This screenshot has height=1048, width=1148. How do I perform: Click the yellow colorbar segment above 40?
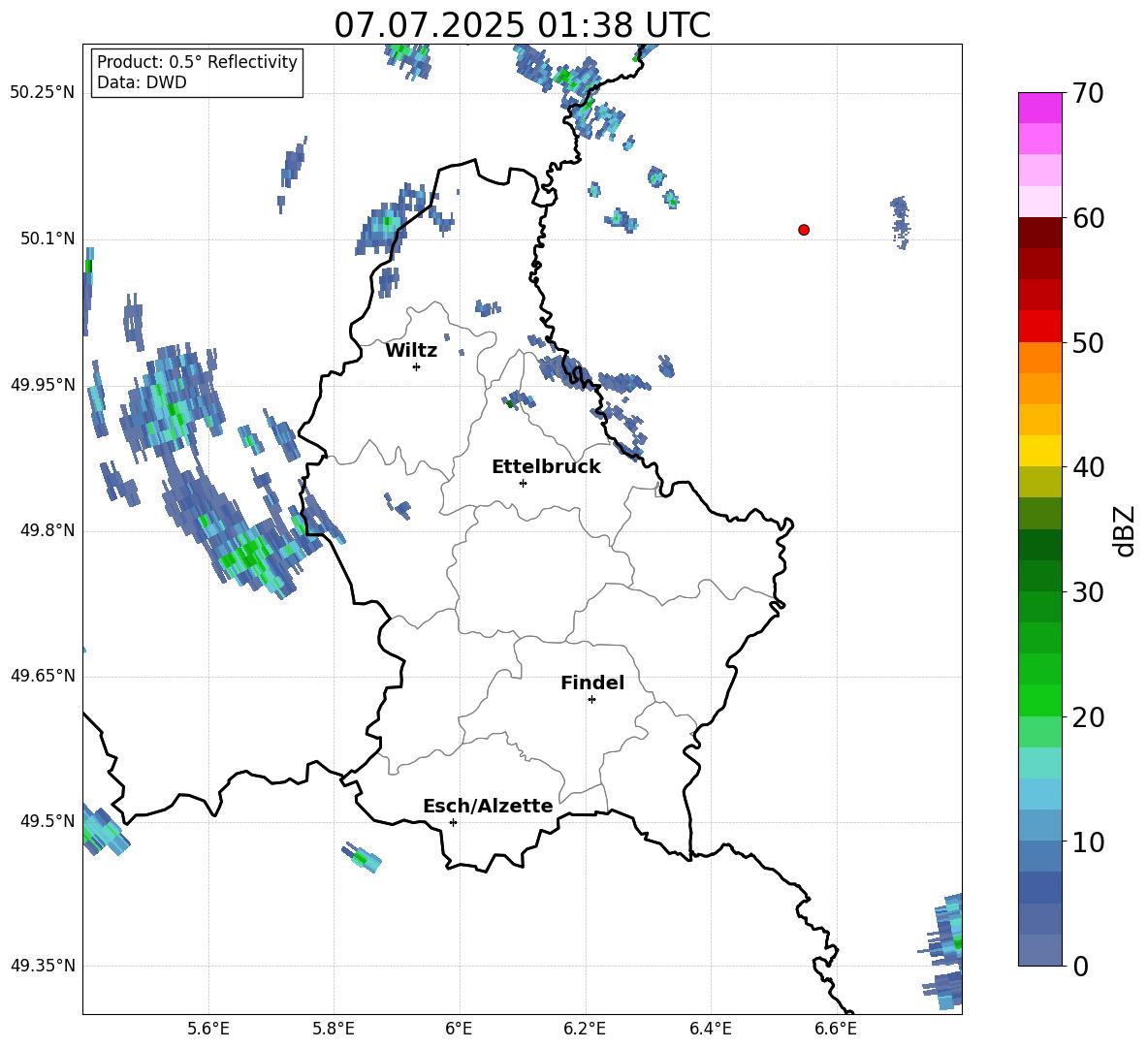coord(1039,451)
